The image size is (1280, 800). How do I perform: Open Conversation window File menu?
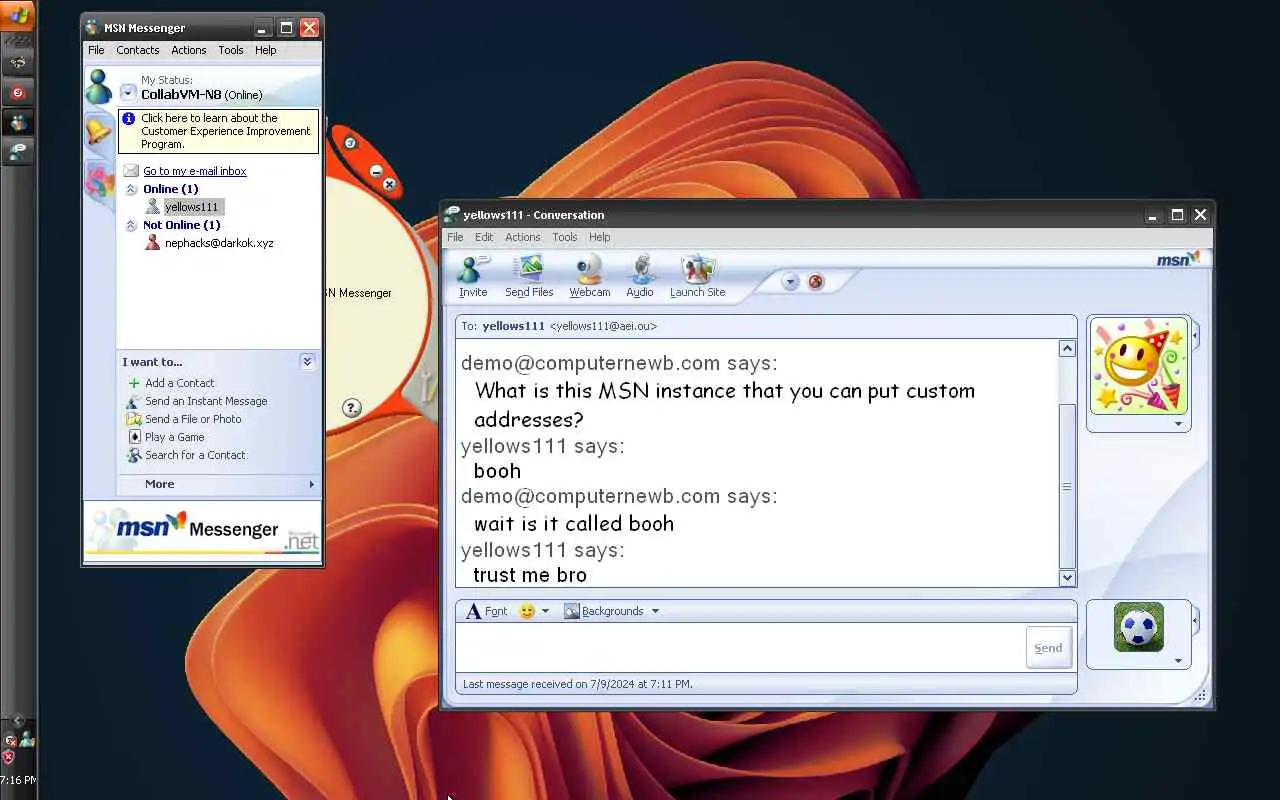click(455, 237)
